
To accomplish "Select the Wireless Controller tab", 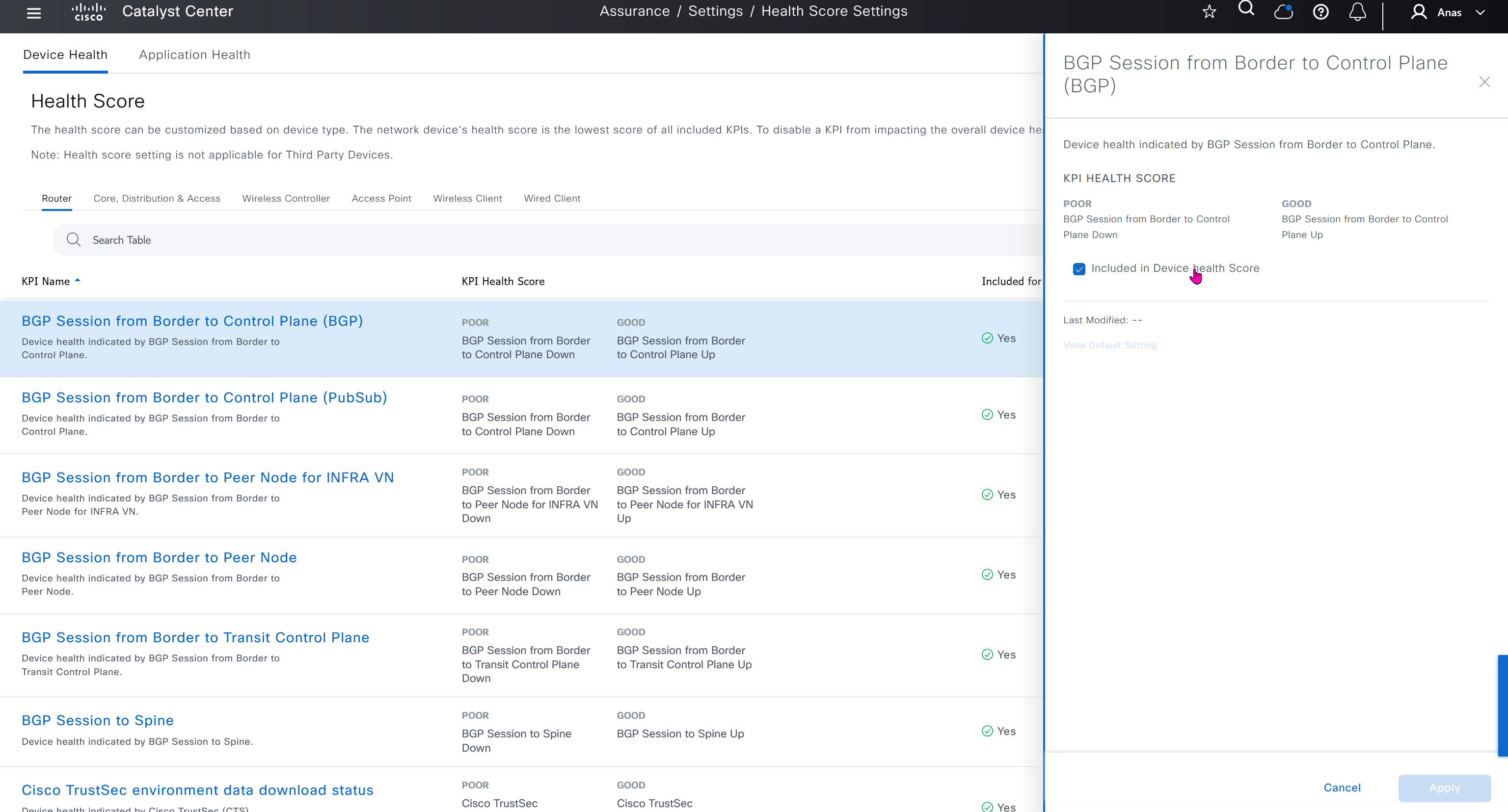I will click(286, 198).
